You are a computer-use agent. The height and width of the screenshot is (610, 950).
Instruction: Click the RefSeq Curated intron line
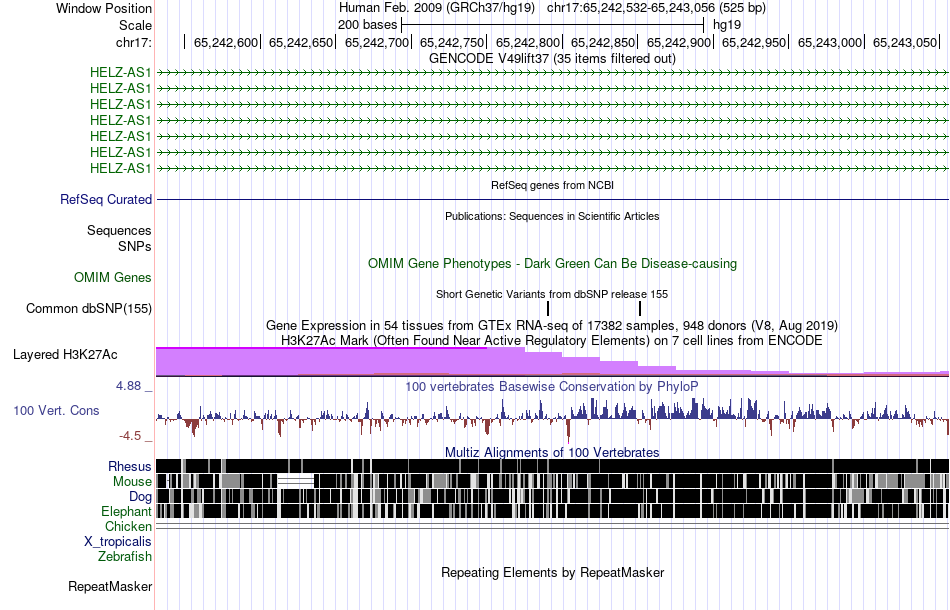[x=553, y=199]
